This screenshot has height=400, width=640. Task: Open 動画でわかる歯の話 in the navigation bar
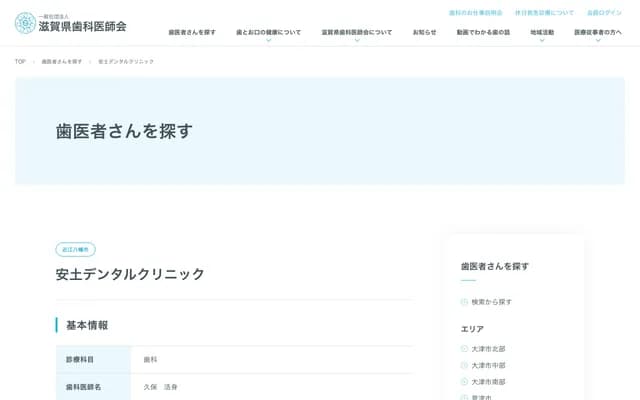coord(483,32)
